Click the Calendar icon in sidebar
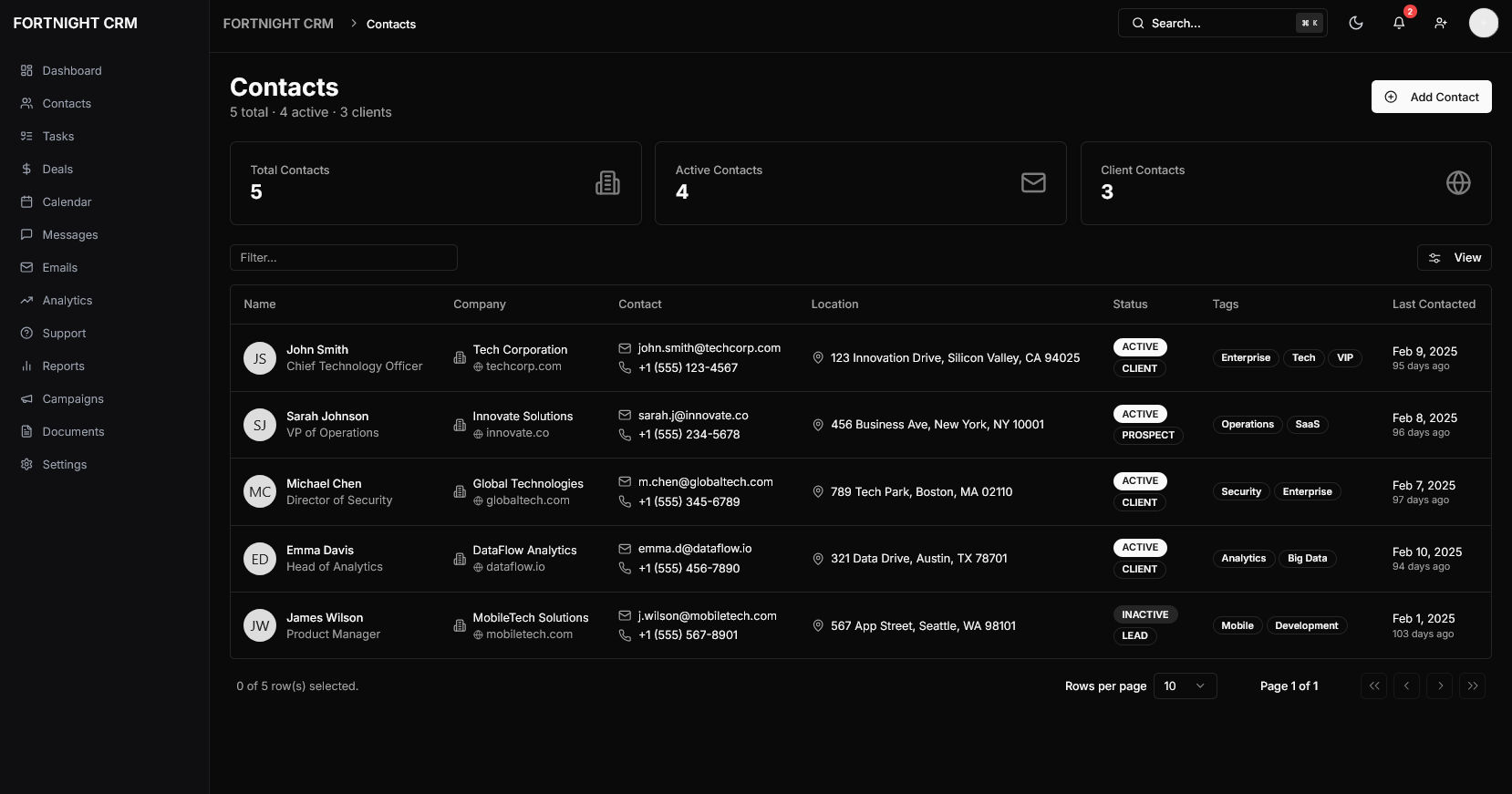Screen dimensions: 1512x794 26,201
